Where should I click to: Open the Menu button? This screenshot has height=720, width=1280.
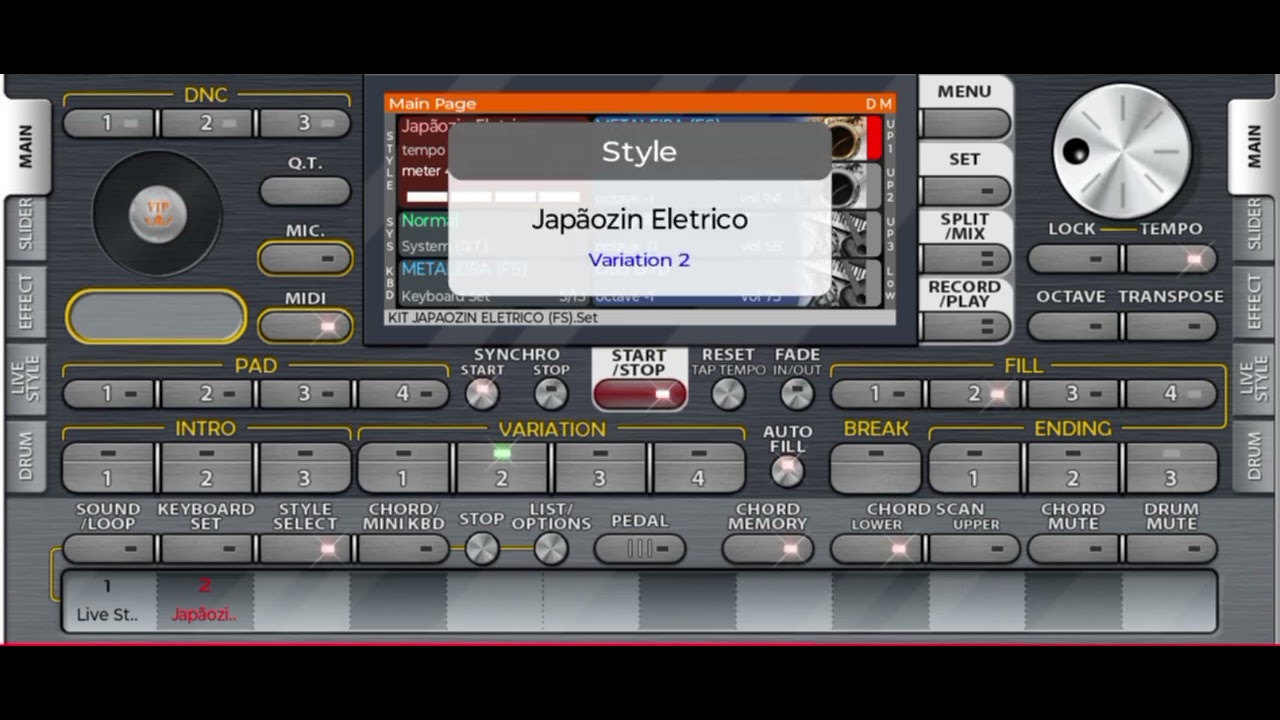[x=965, y=123]
